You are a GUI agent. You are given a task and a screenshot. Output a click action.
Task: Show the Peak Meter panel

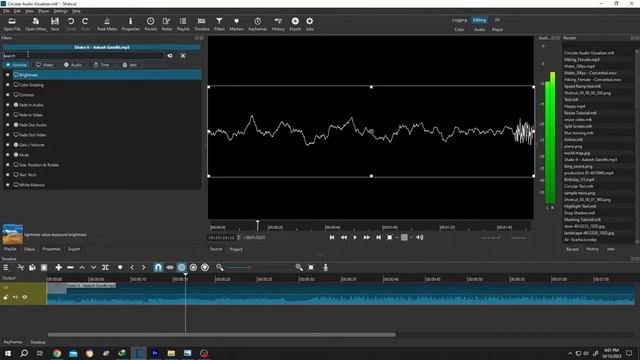coord(107,24)
